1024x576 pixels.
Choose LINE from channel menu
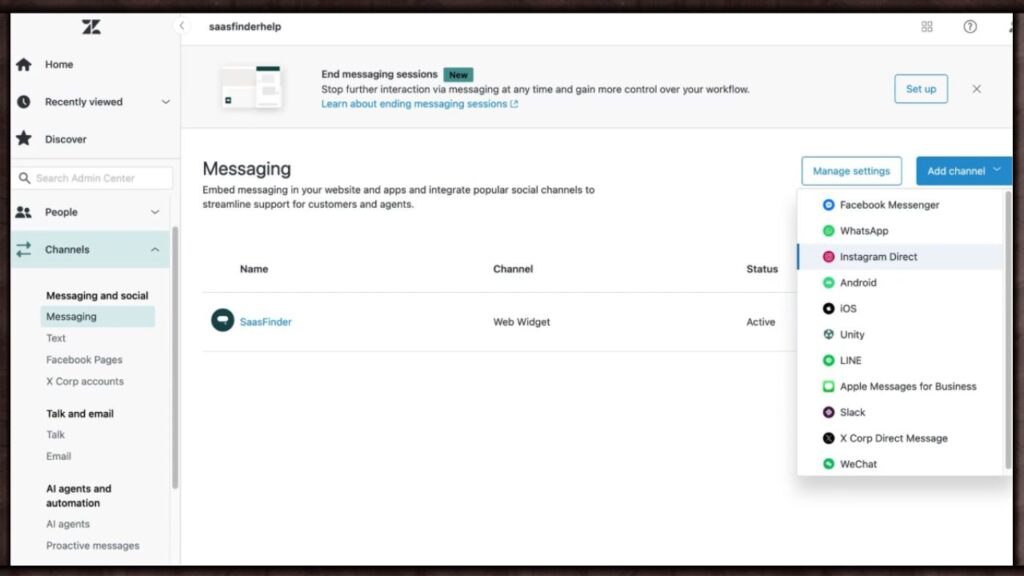[x=900, y=360]
